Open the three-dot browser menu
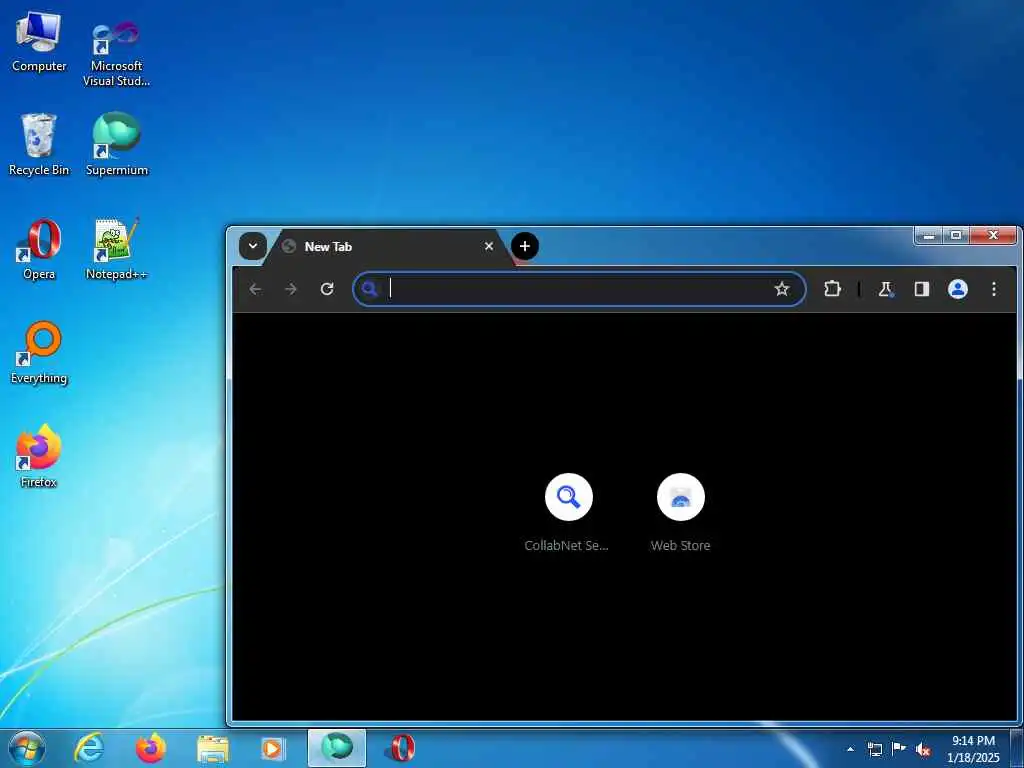The height and width of the screenshot is (768, 1024). (993, 289)
